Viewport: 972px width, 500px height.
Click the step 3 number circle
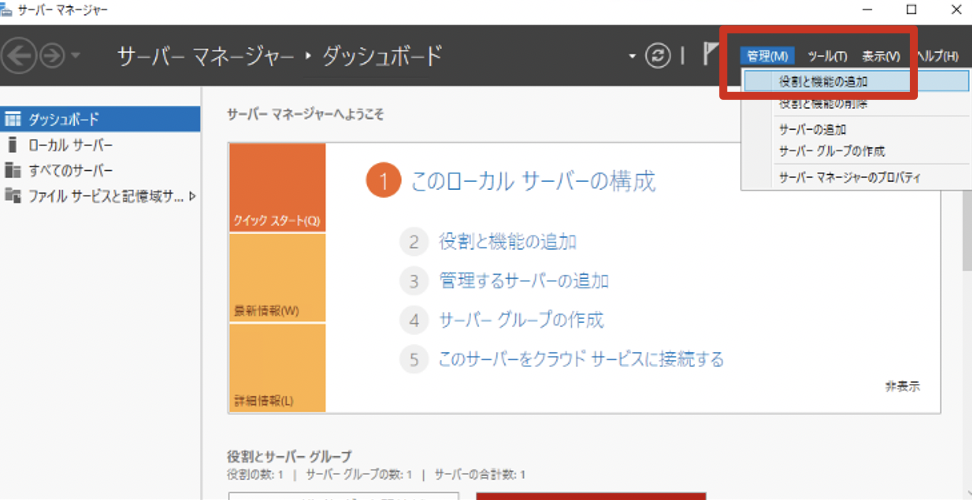coord(414,281)
